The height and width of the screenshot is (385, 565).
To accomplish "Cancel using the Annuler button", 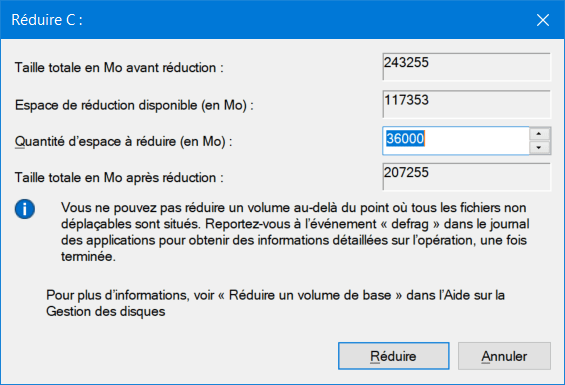I will pos(504,356).
